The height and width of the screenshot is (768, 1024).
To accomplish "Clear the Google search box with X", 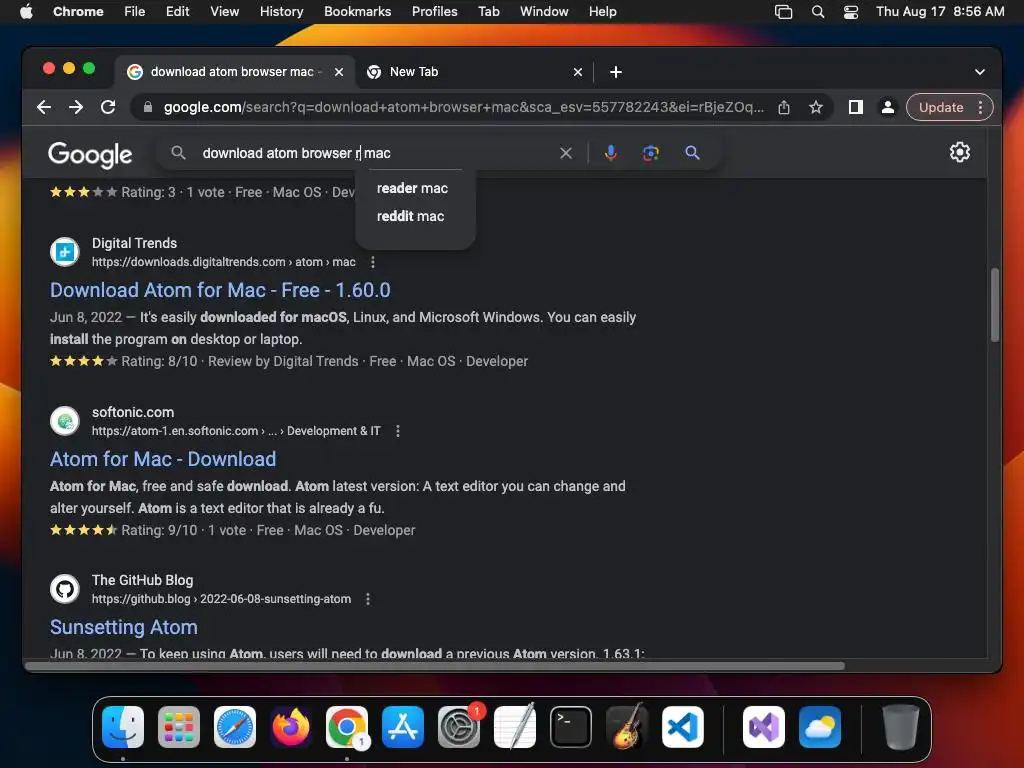I will [x=566, y=153].
